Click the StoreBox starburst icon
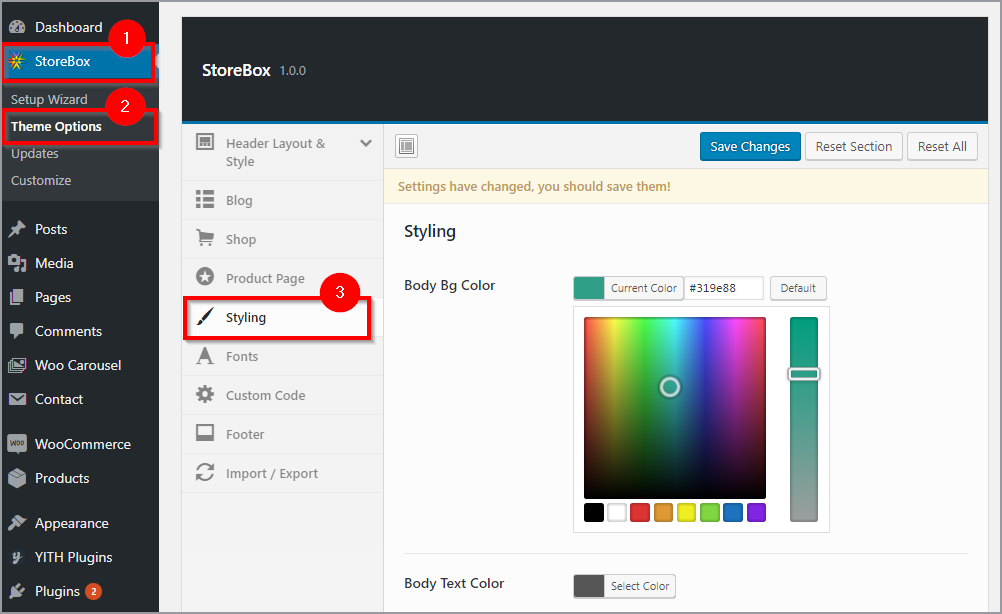This screenshot has height=614, width=1002. [x=17, y=61]
